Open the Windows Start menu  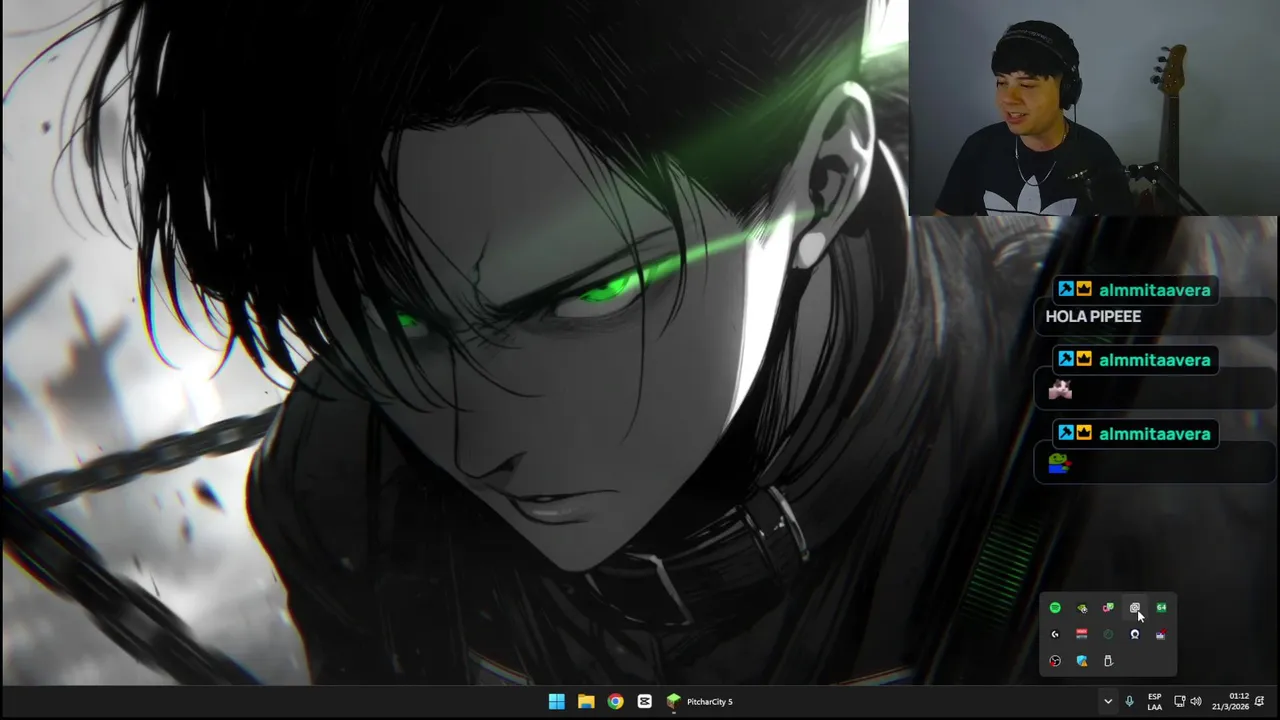pyautogui.click(x=556, y=702)
